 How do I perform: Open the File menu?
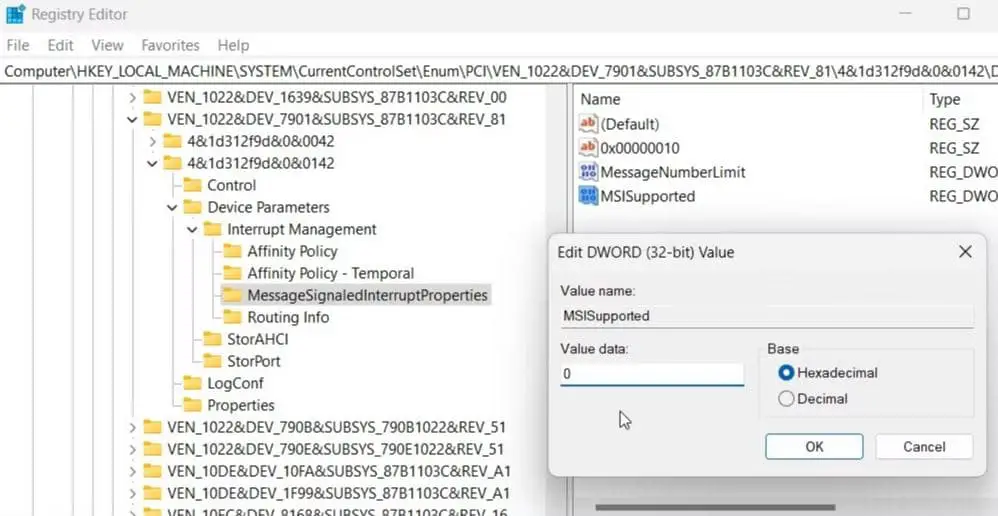[18, 45]
